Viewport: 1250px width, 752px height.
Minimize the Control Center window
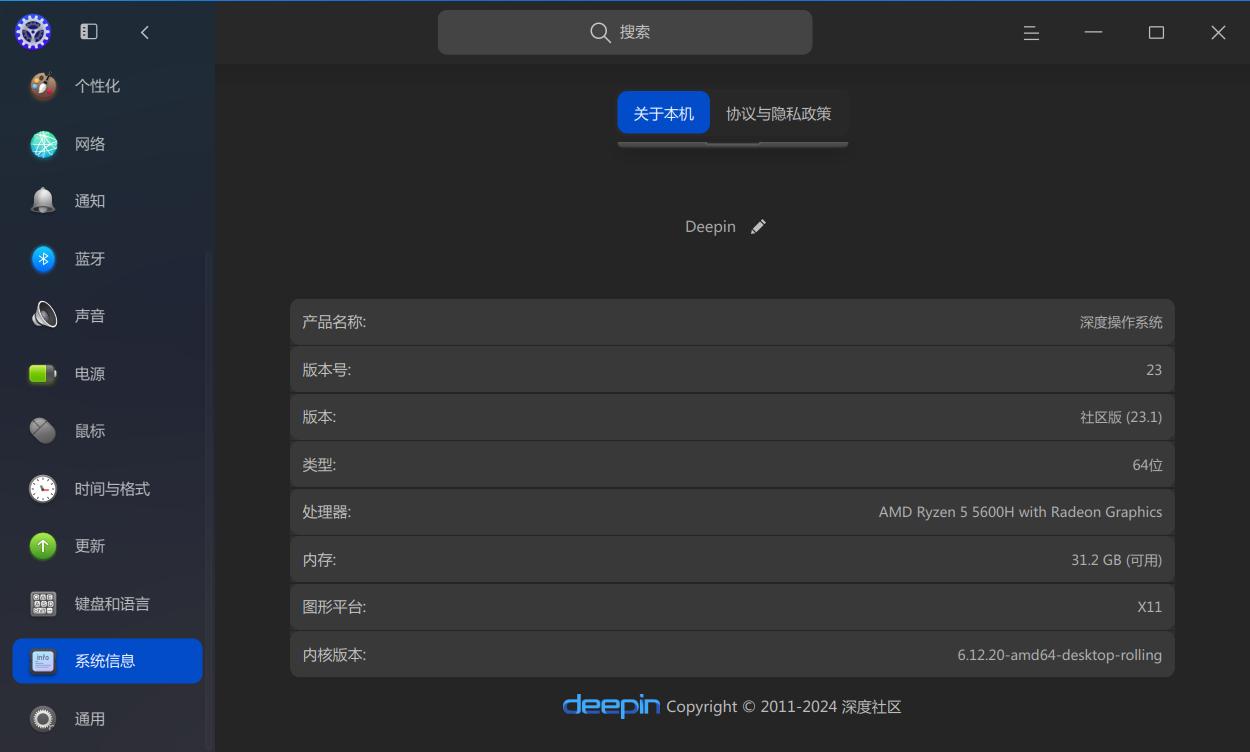pos(1093,33)
